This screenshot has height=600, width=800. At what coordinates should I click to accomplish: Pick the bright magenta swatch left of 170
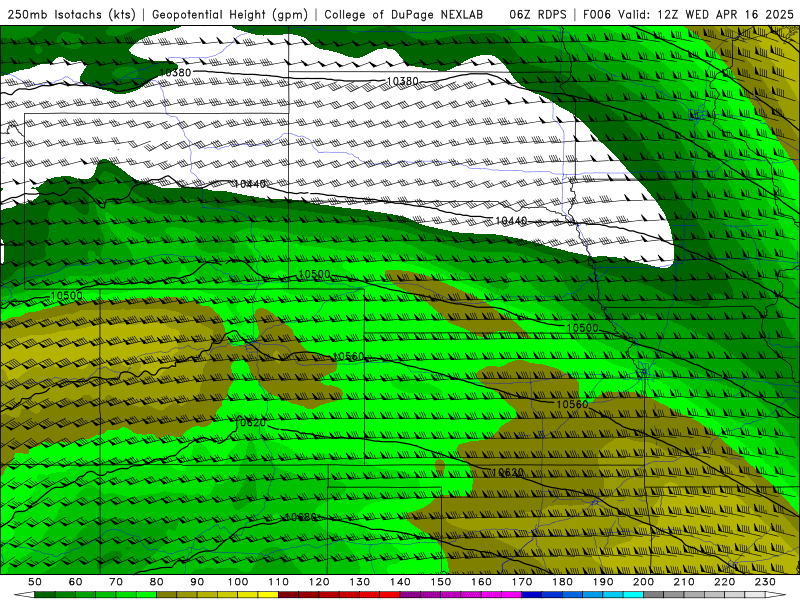click(511, 595)
